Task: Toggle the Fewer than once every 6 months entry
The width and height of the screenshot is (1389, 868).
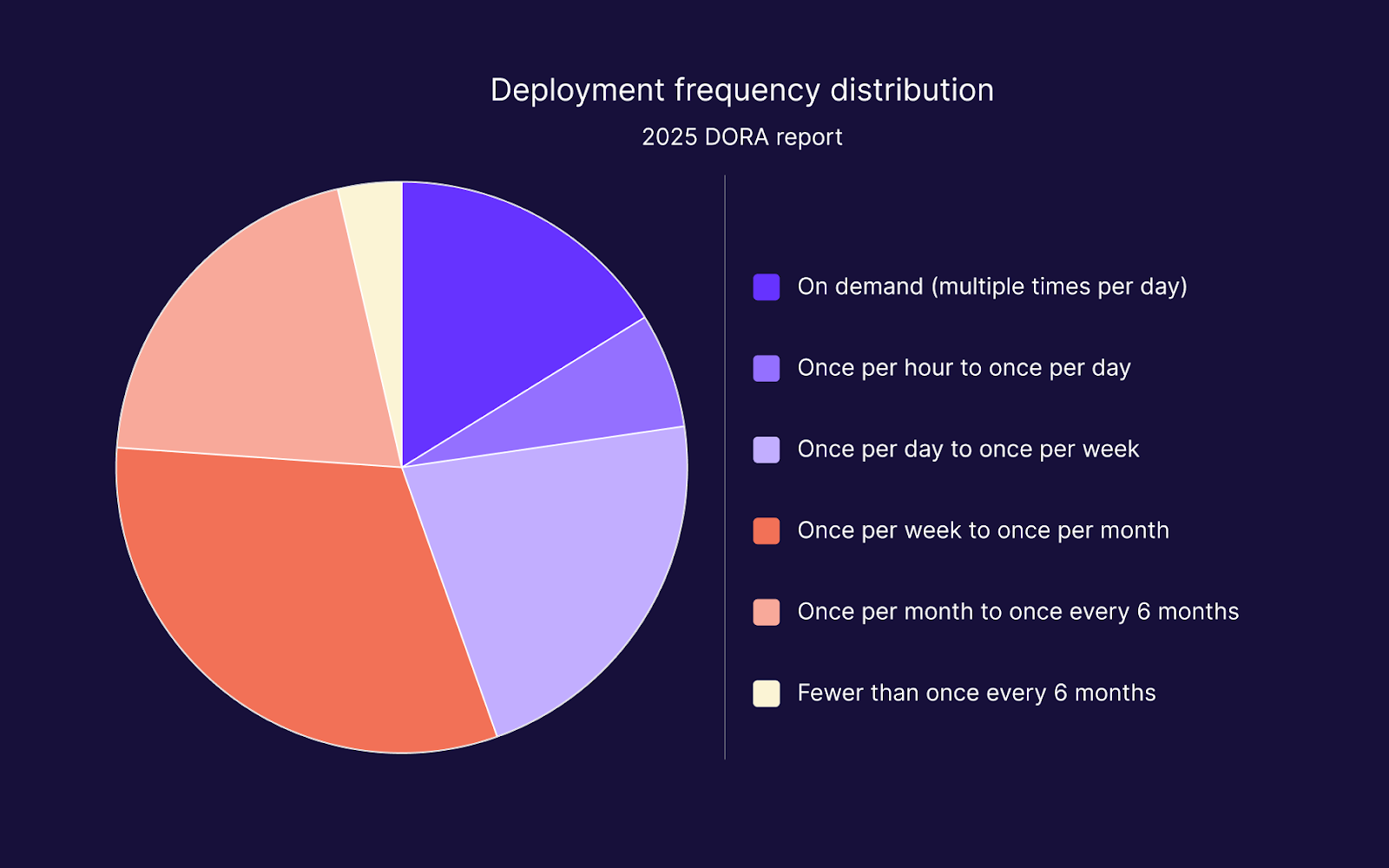Action: (976, 693)
